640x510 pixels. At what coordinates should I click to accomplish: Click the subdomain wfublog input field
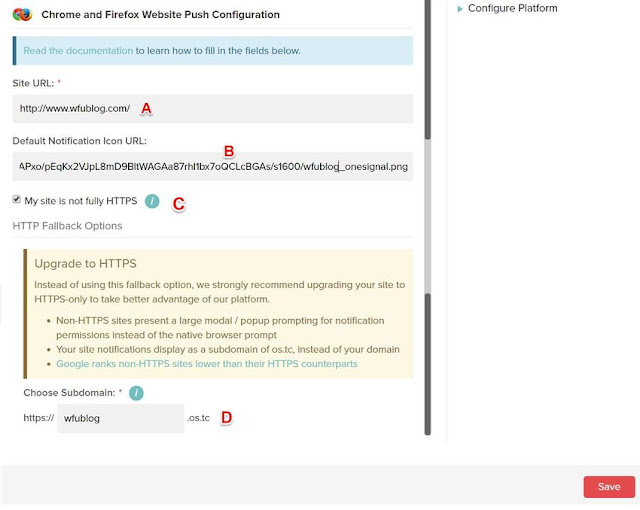pos(120,418)
